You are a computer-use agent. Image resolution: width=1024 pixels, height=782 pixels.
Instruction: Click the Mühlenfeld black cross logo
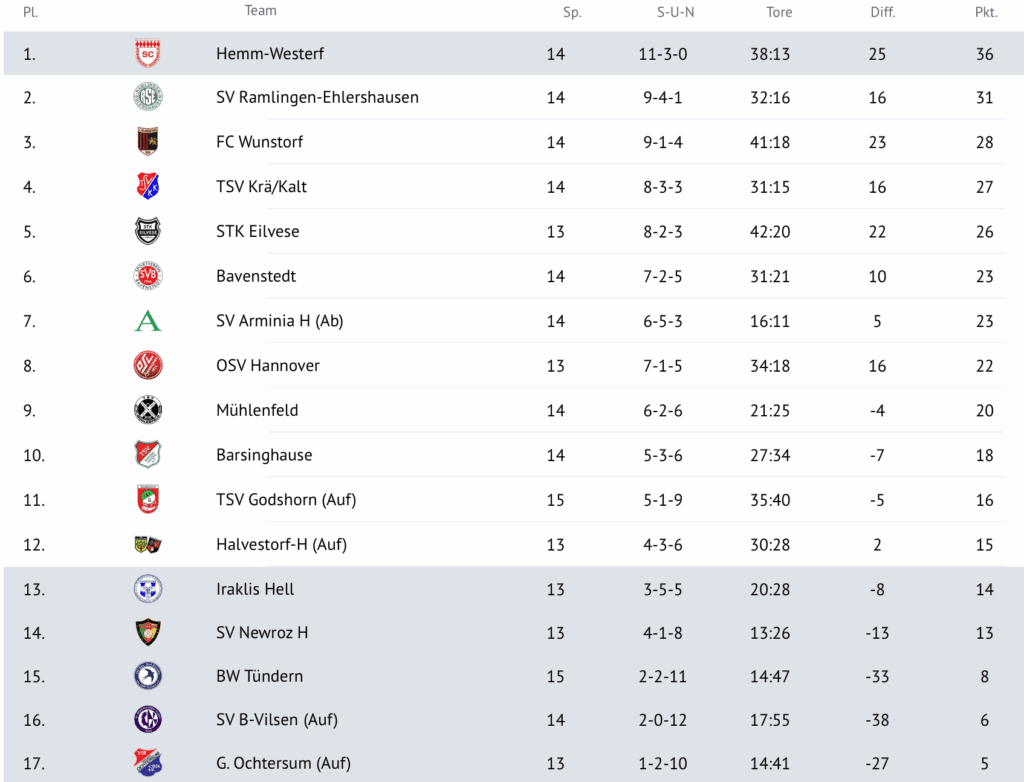coord(148,410)
